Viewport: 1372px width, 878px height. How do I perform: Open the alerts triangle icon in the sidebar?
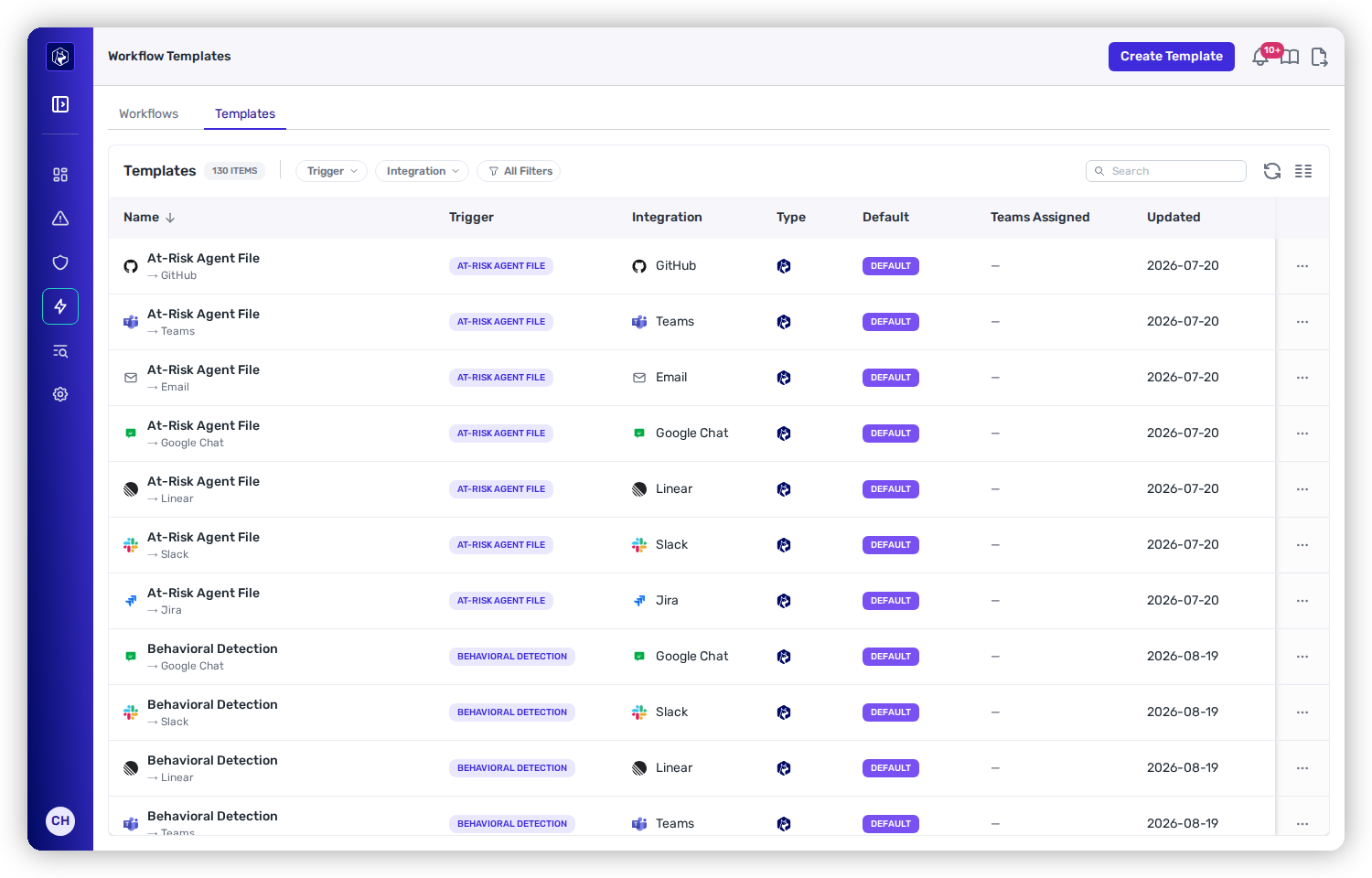pyautogui.click(x=60, y=219)
